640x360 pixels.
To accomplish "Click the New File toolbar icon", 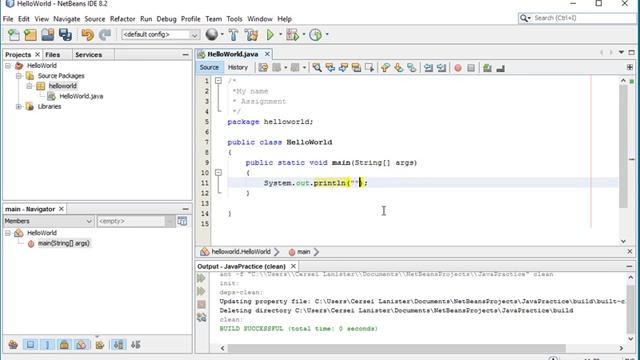I will click(x=13, y=35).
